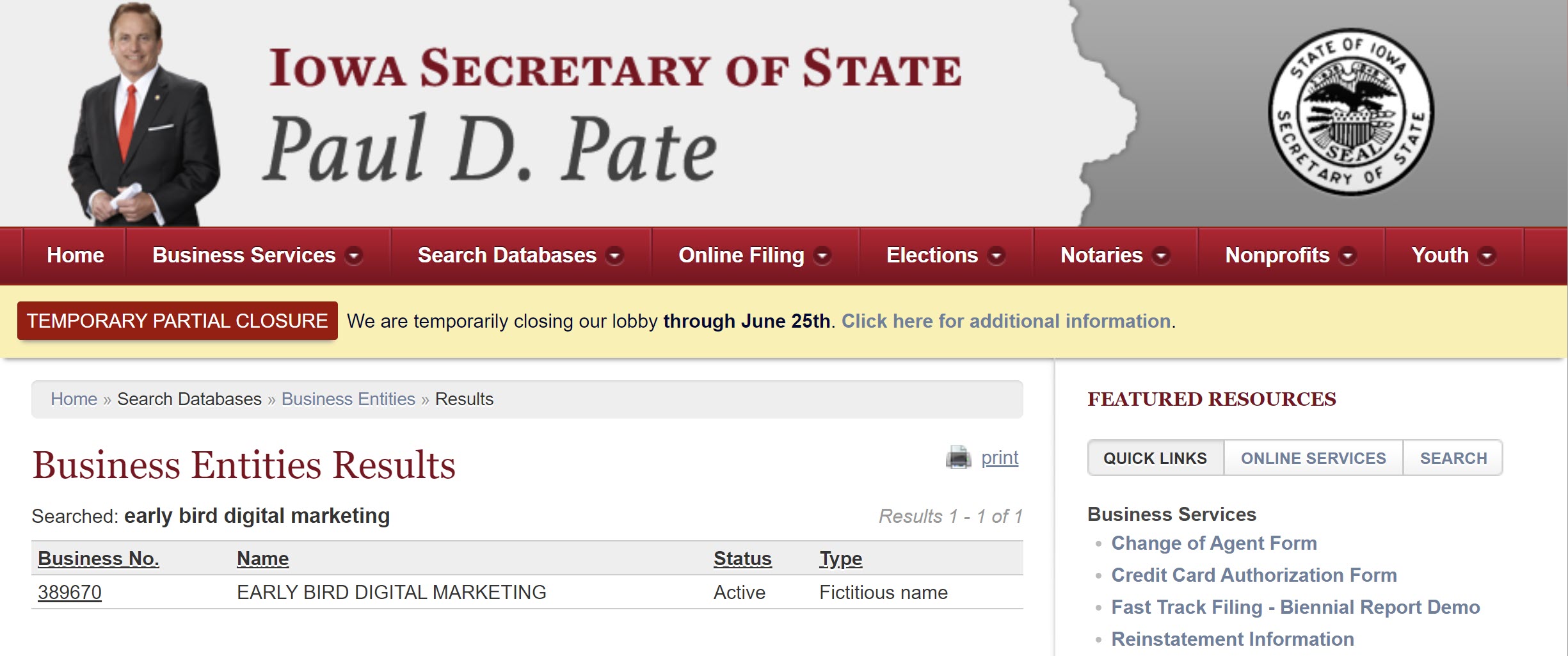Open the Change of Agent Form link

[1214, 543]
